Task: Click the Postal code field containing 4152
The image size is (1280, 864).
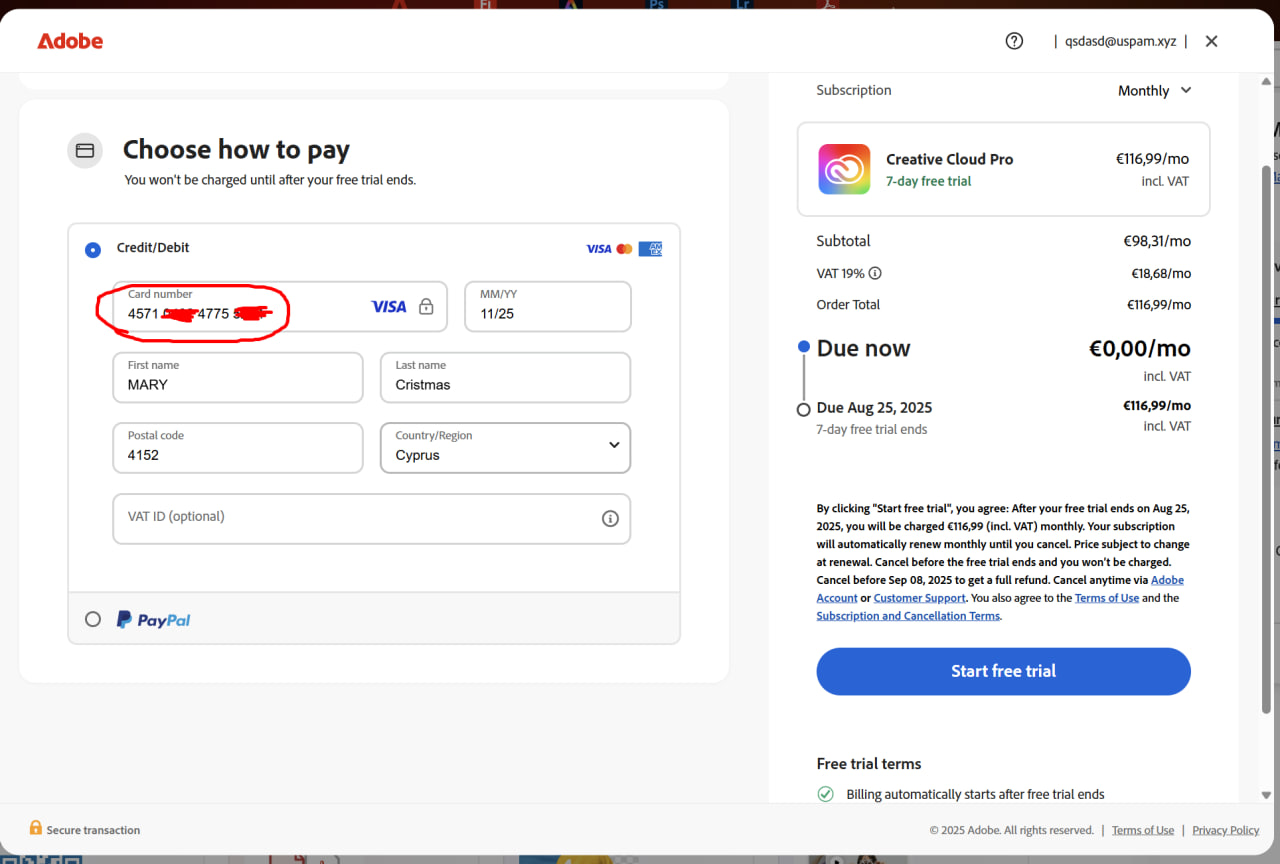Action: pyautogui.click(x=238, y=447)
